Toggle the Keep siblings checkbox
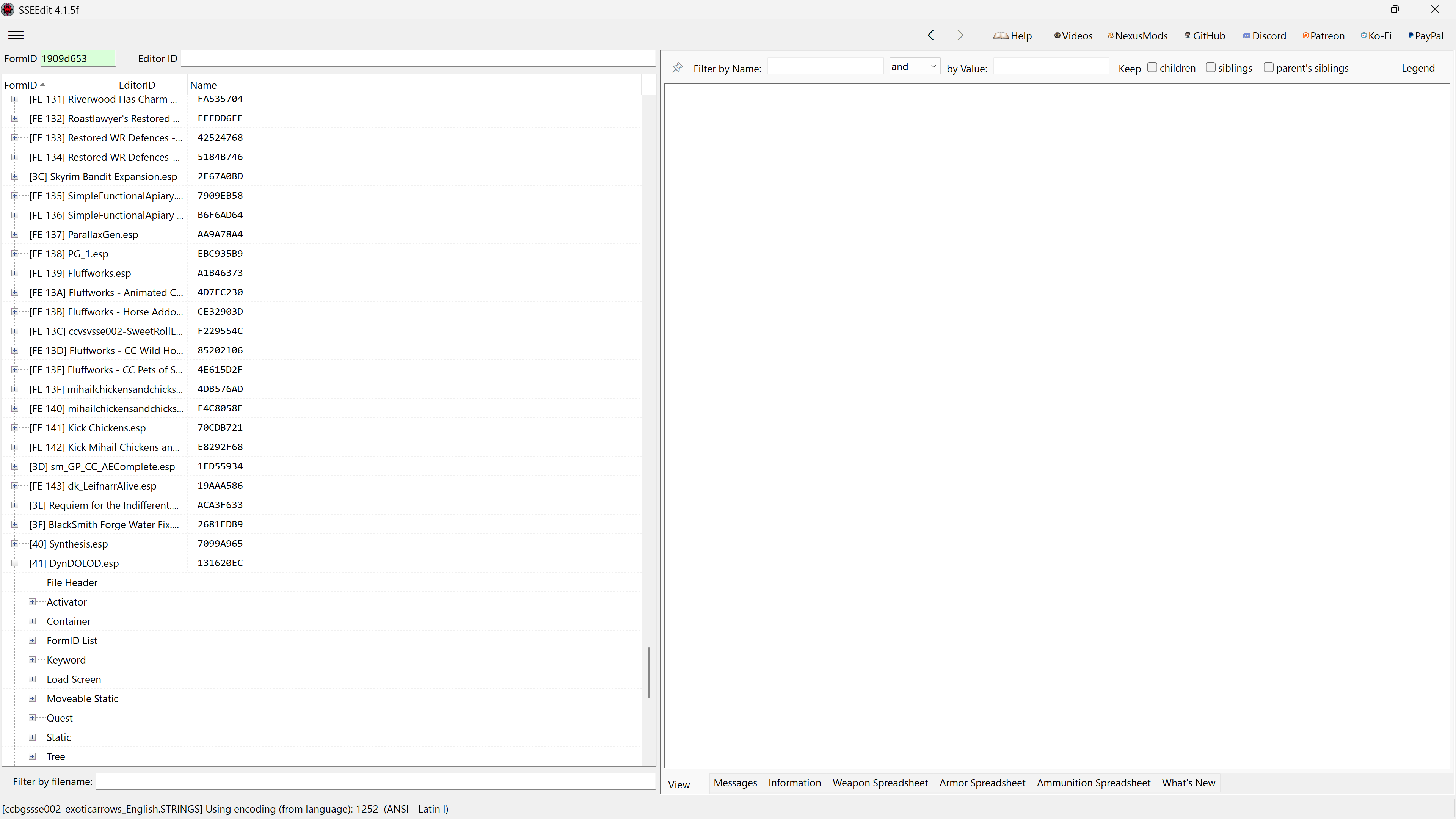 tap(1210, 67)
